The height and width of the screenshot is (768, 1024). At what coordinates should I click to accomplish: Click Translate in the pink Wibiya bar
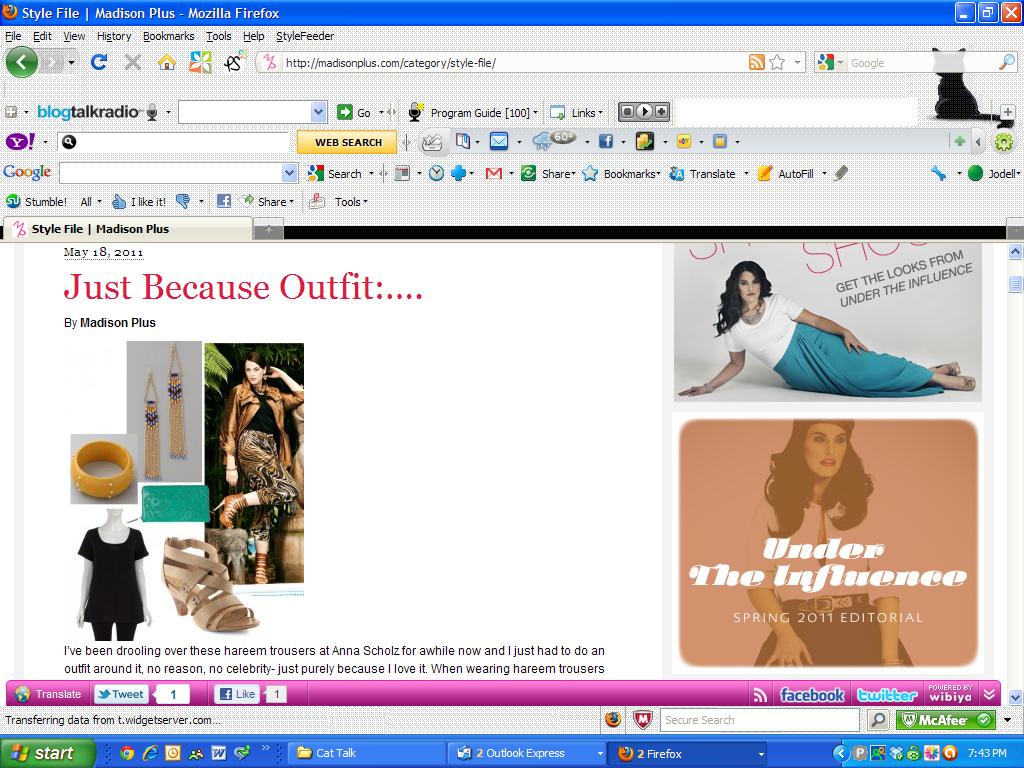pos(49,694)
